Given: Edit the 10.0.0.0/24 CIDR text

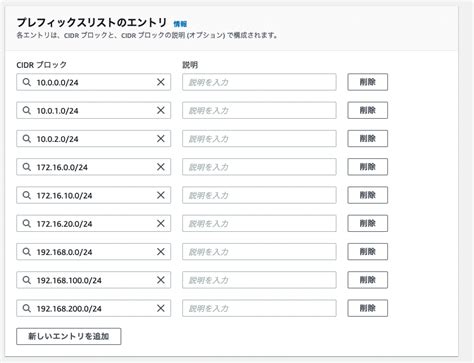Looking at the screenshot, I should (58, 82).
